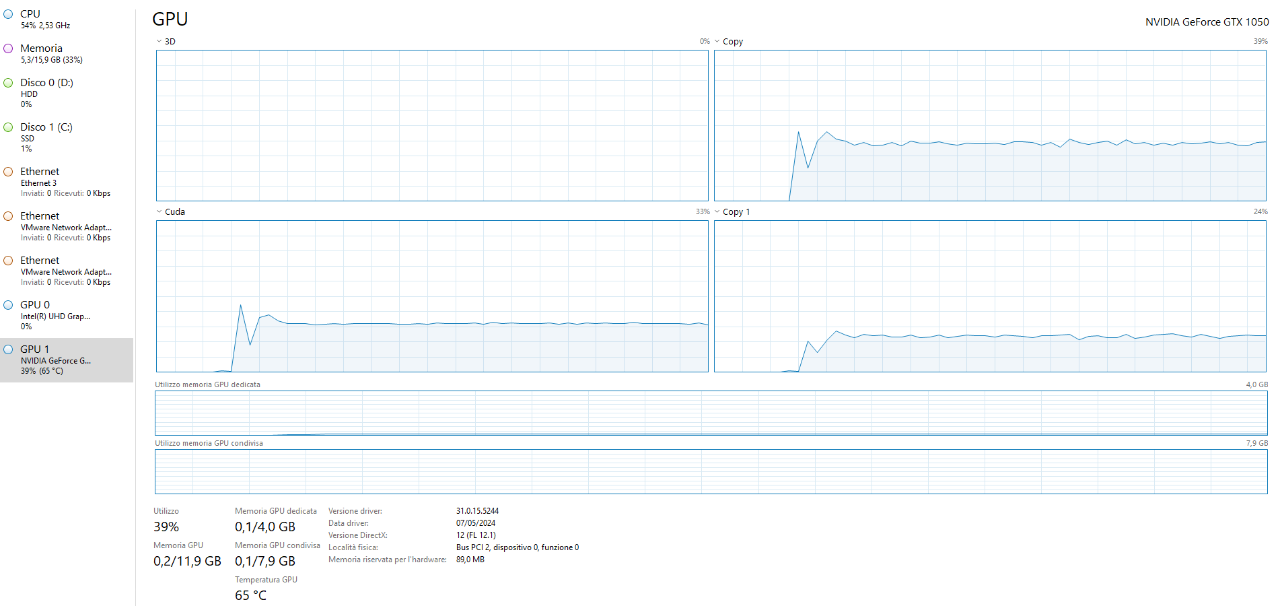Click the "HDD" text under Disco 0
This screenshot has height=606, width=1280.
click(x=29, y=94)
